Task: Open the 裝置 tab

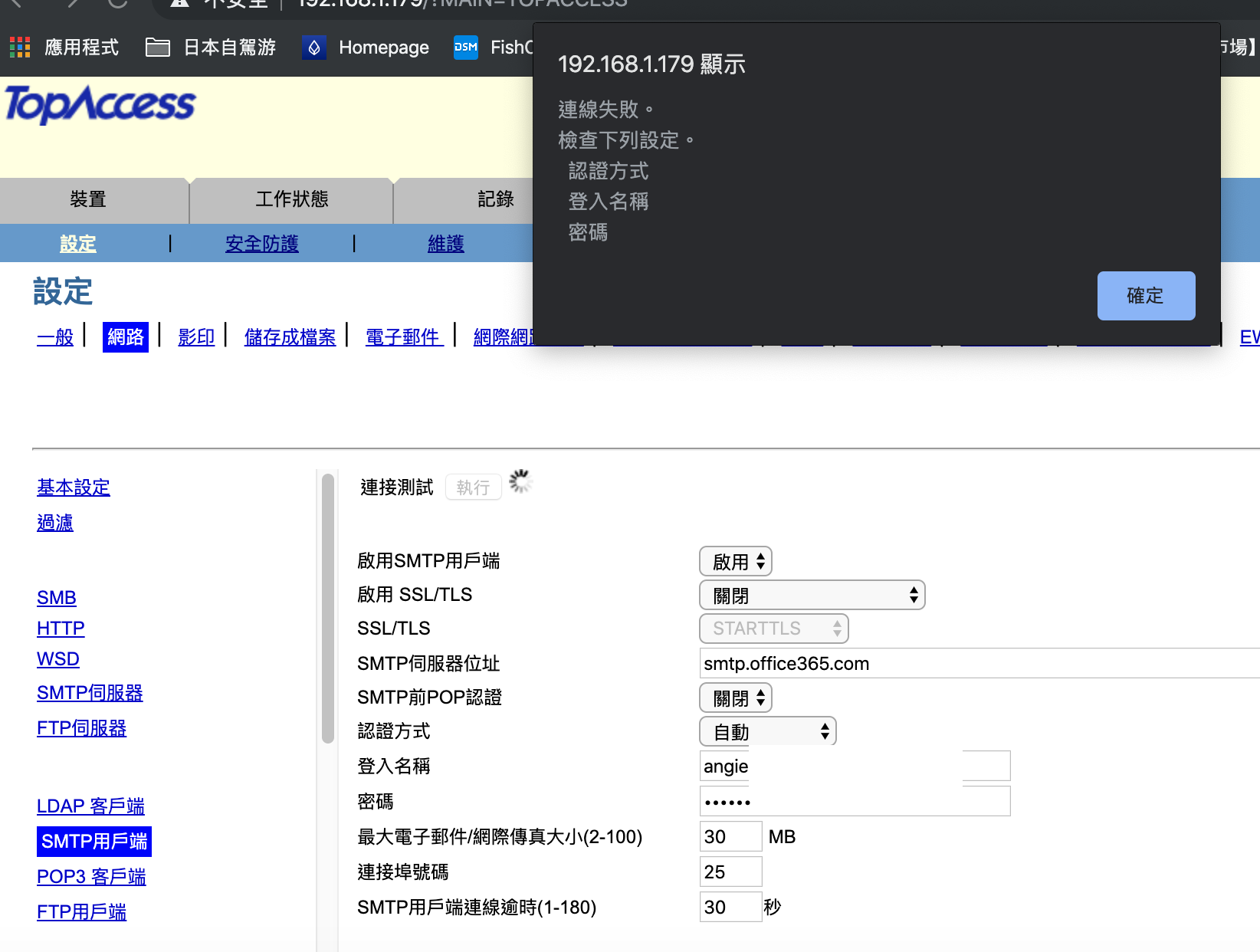Action: [x=88, y=199]
